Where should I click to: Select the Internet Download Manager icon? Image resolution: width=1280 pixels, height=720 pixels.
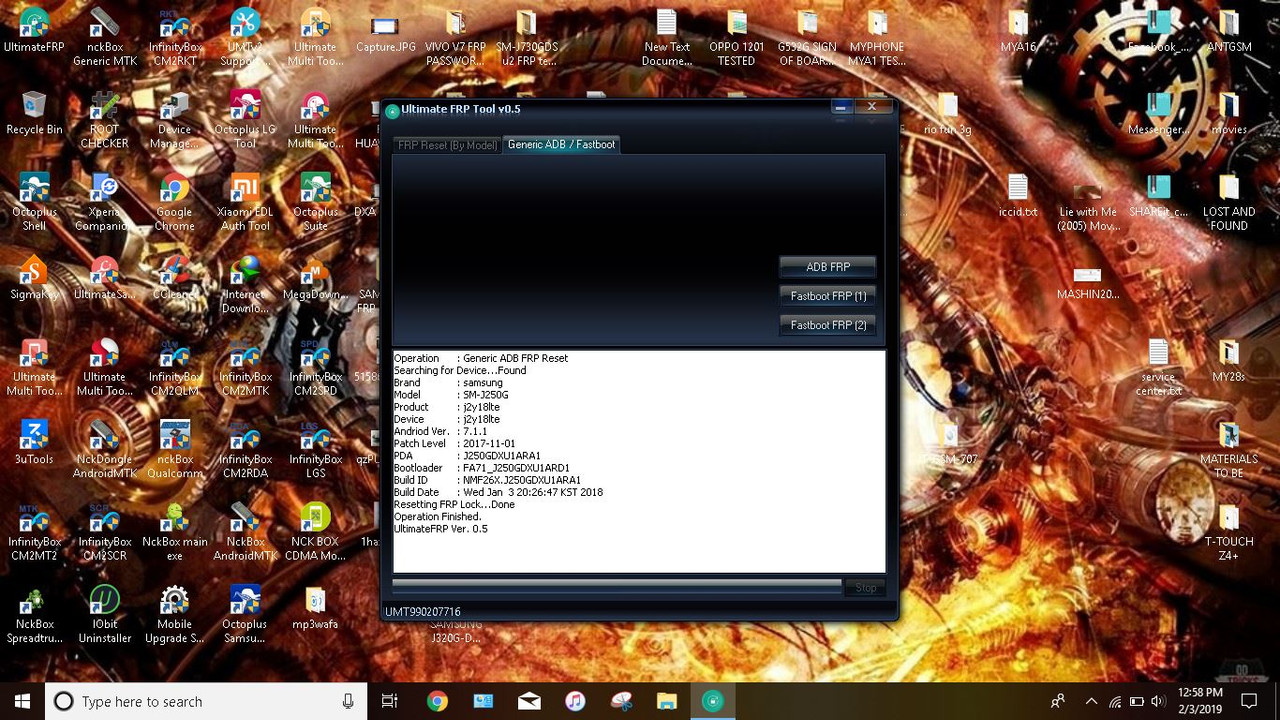[x=245, y=284]
